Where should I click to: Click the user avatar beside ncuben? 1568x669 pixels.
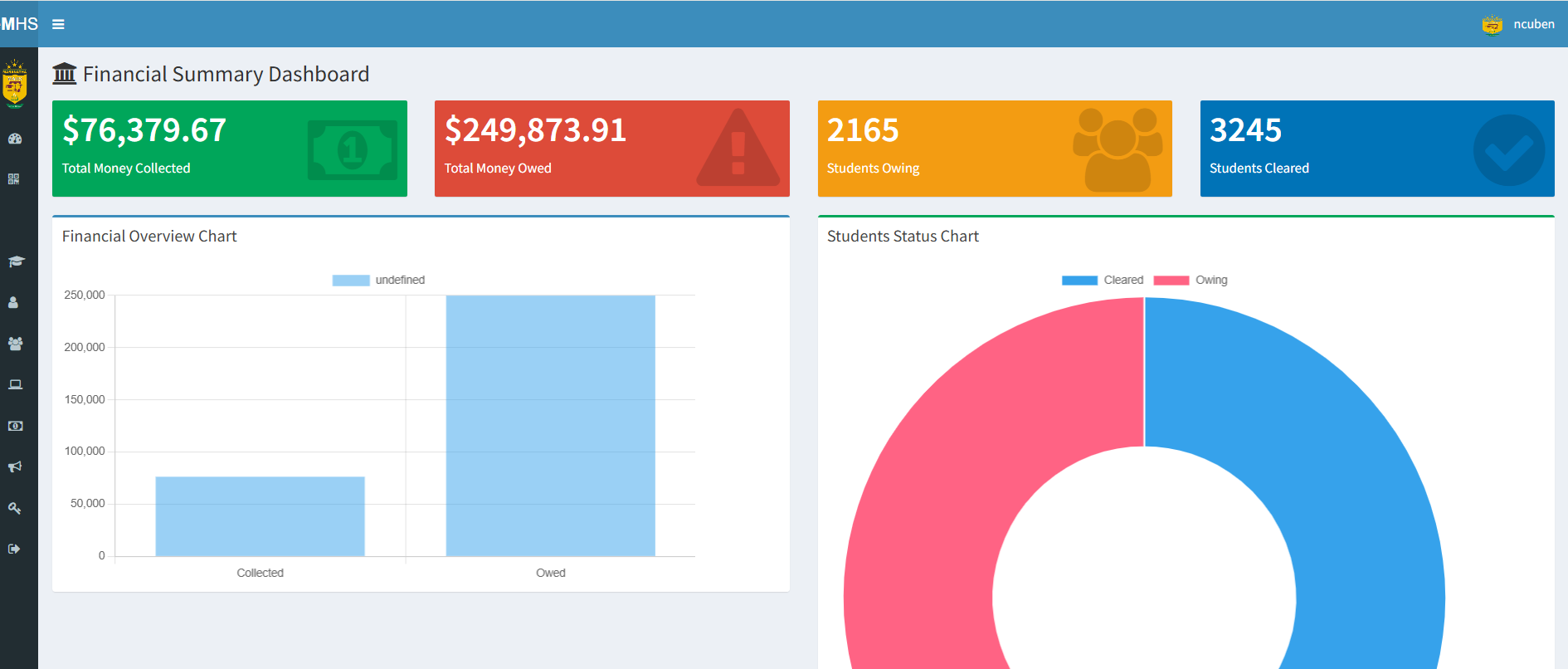coord(1492,25)
